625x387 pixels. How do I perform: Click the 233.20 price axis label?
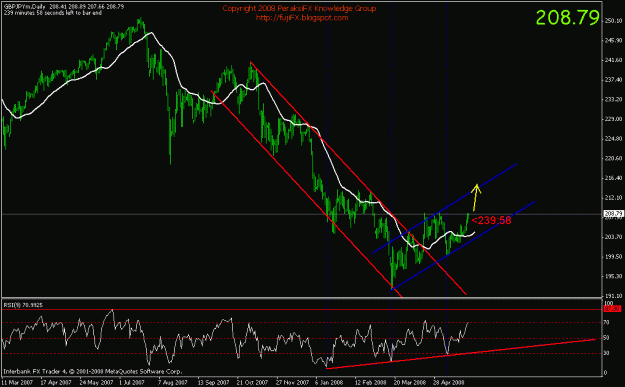pyautogui.click(x=613, y=99)
